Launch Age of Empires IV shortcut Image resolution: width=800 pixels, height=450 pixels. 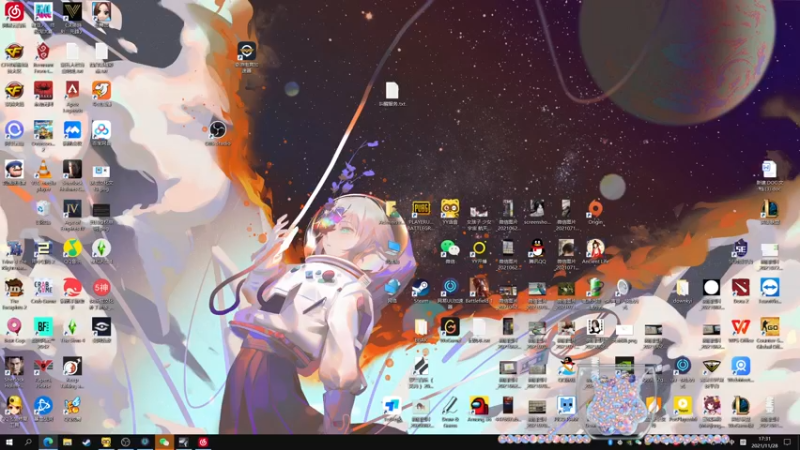pyautogui.click(x=72, y=209)
